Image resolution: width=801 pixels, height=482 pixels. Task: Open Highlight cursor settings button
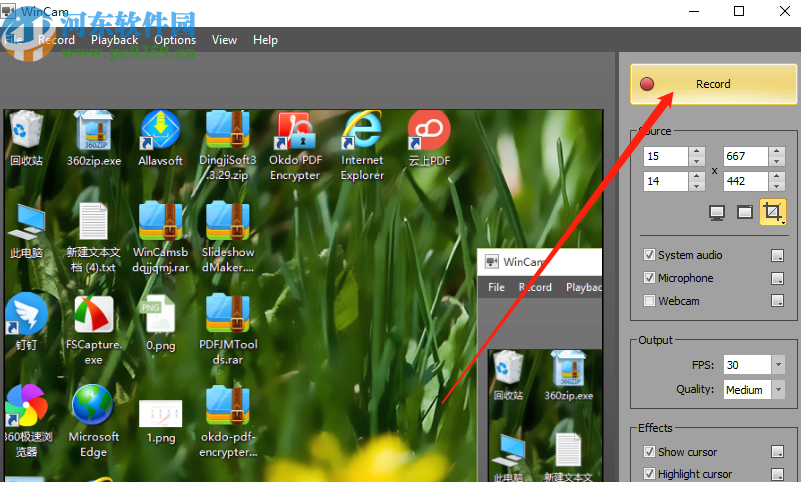tap(778, 474)
